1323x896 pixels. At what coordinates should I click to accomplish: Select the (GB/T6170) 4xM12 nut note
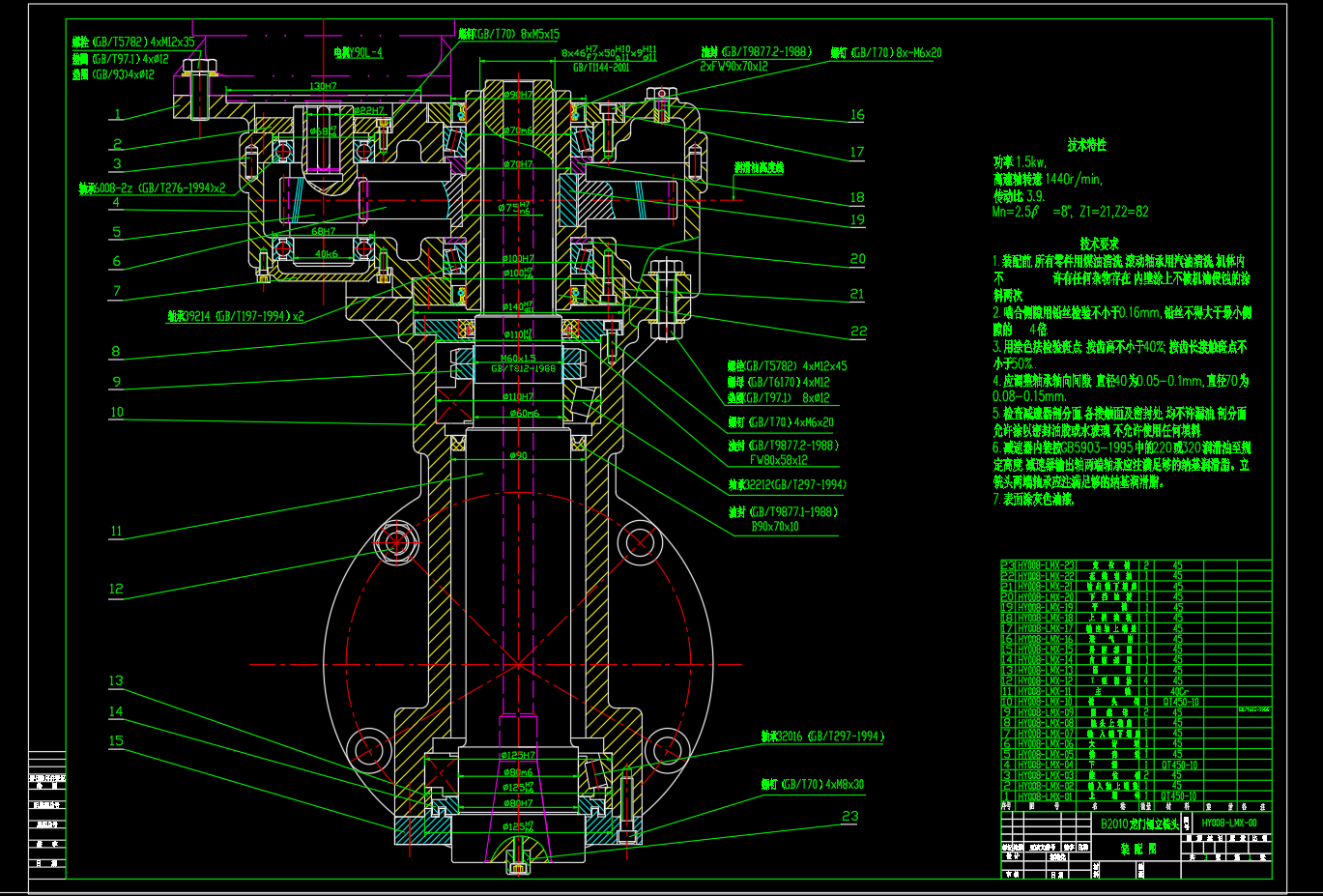[779, 382]
